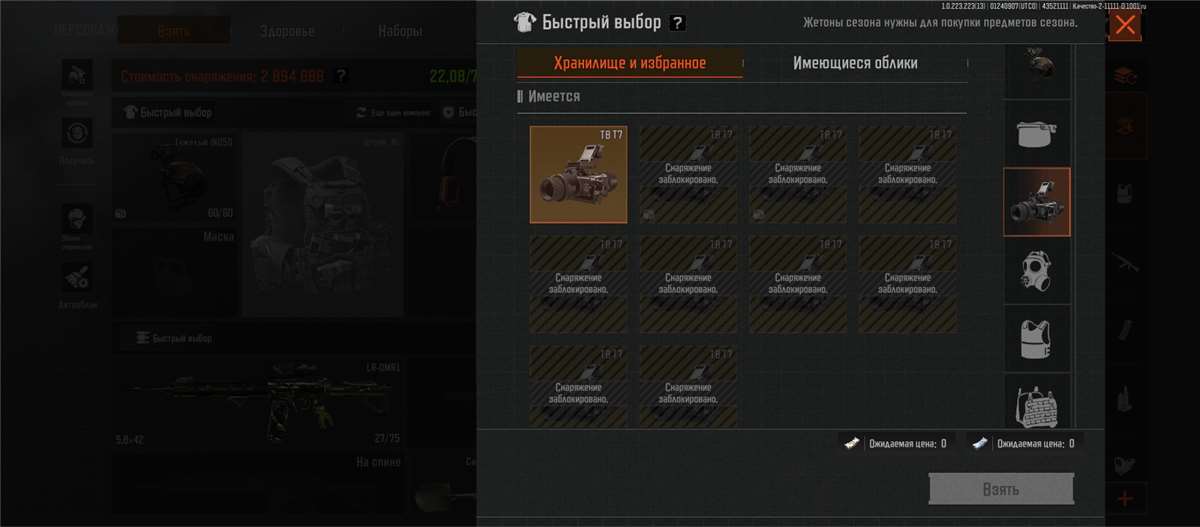Click the orange plus icon at bottom right
This screenshot has height=527, width=1200.
tap(1125, 498)
